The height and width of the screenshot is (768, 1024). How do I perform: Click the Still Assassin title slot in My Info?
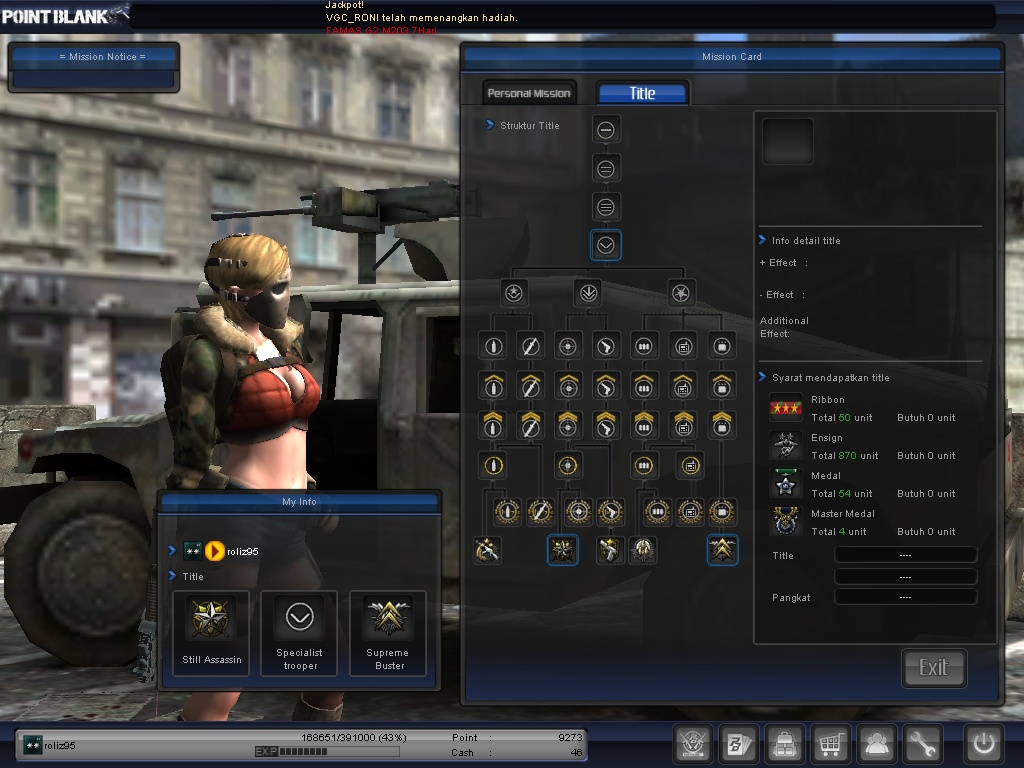pos(211,633)
